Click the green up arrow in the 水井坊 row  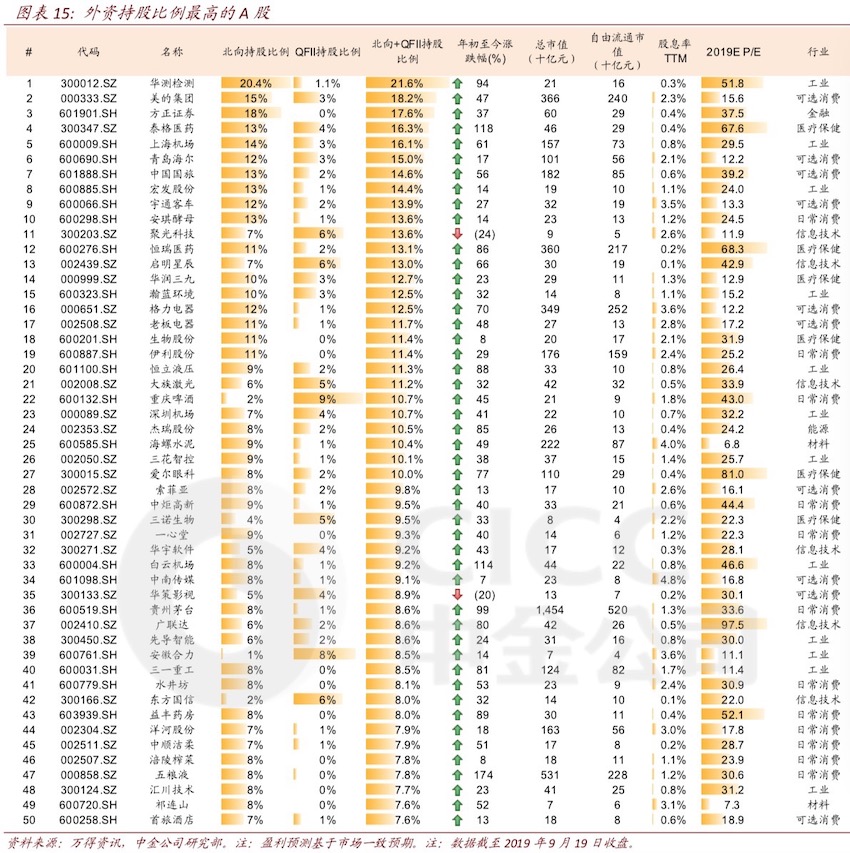[x=457, y=685]
